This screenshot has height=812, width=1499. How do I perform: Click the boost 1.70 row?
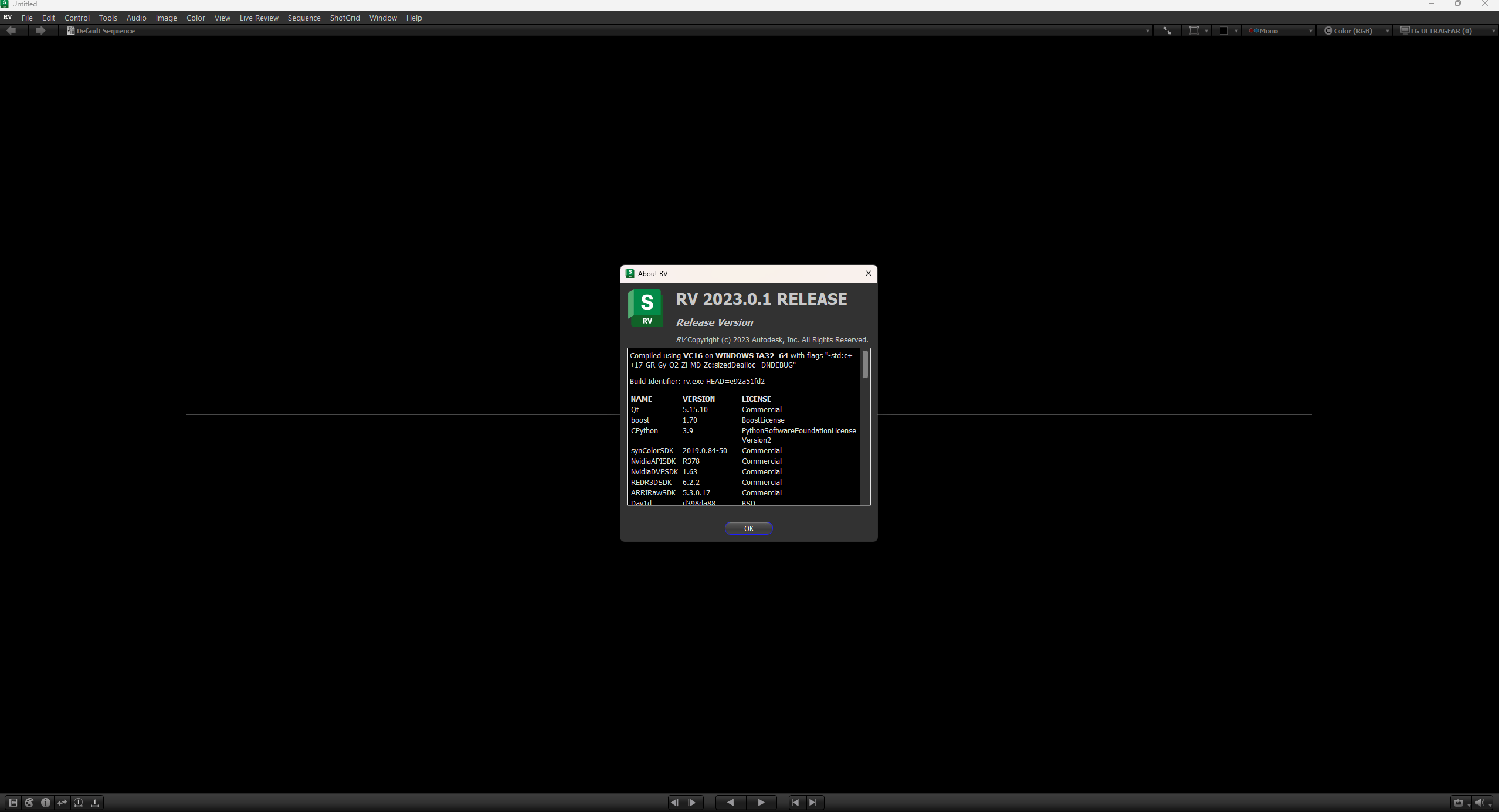707,420
